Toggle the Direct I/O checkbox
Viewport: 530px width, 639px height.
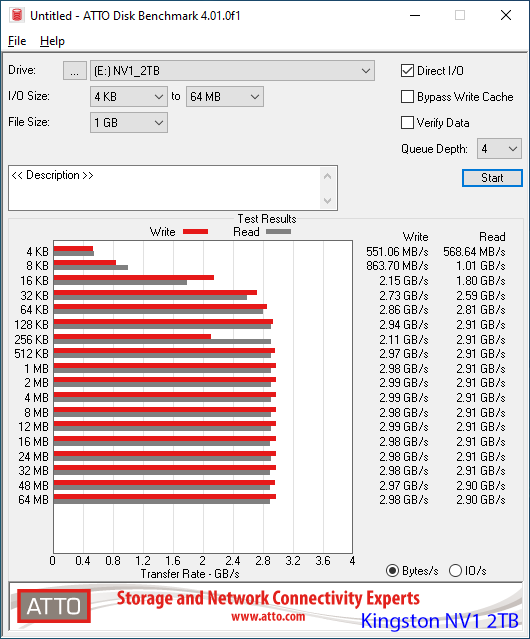point(407,71)
